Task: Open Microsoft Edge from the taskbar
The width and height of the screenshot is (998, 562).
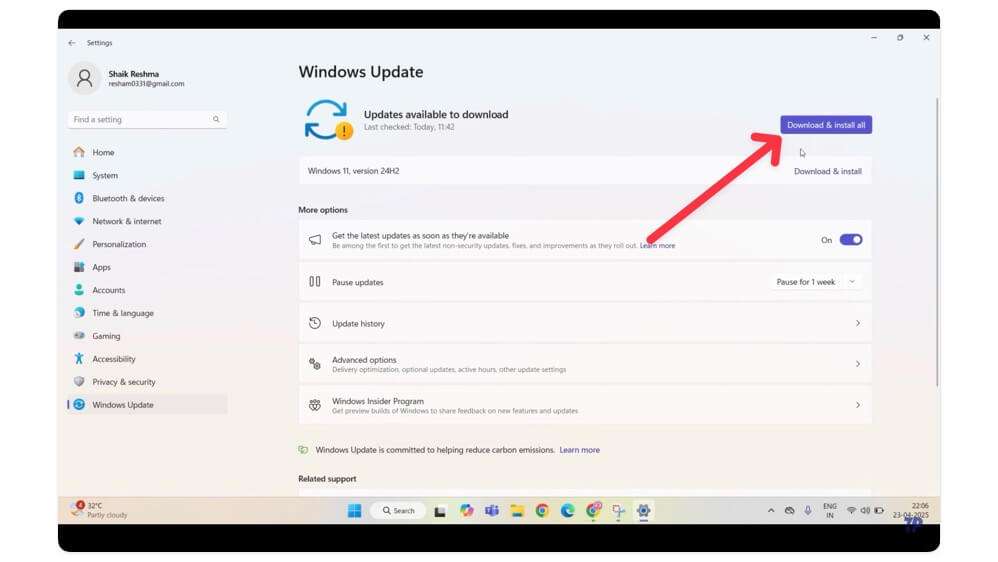Action: pos(568,510)
